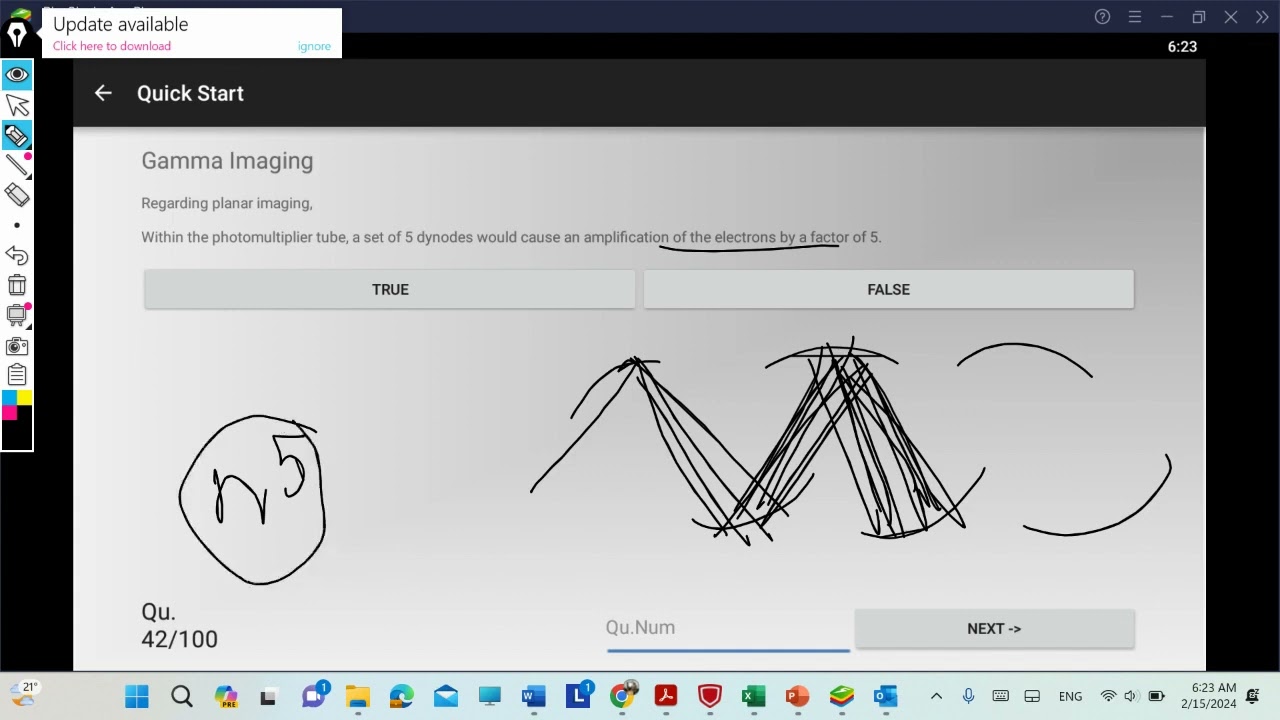Open weather widget showing 21°
1280x720 pixels.
(22, 693)
